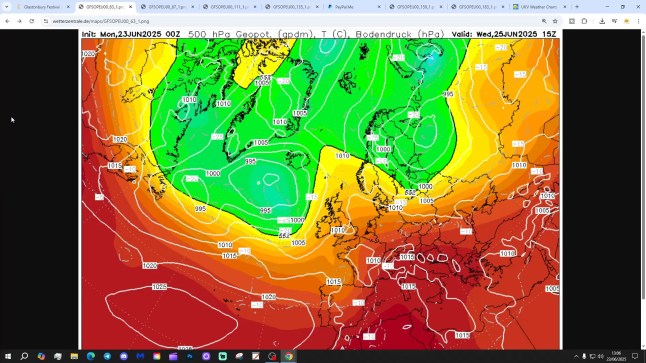Select the GFSOPEU00_135 tab
646x363 pixels.
(x=292, y=7)
